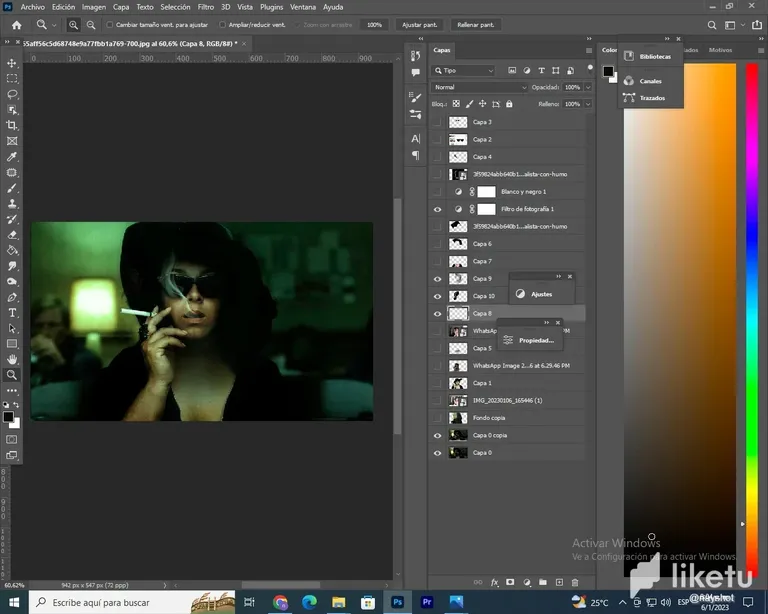Open the Canales panel button

[x=643, y=81]
